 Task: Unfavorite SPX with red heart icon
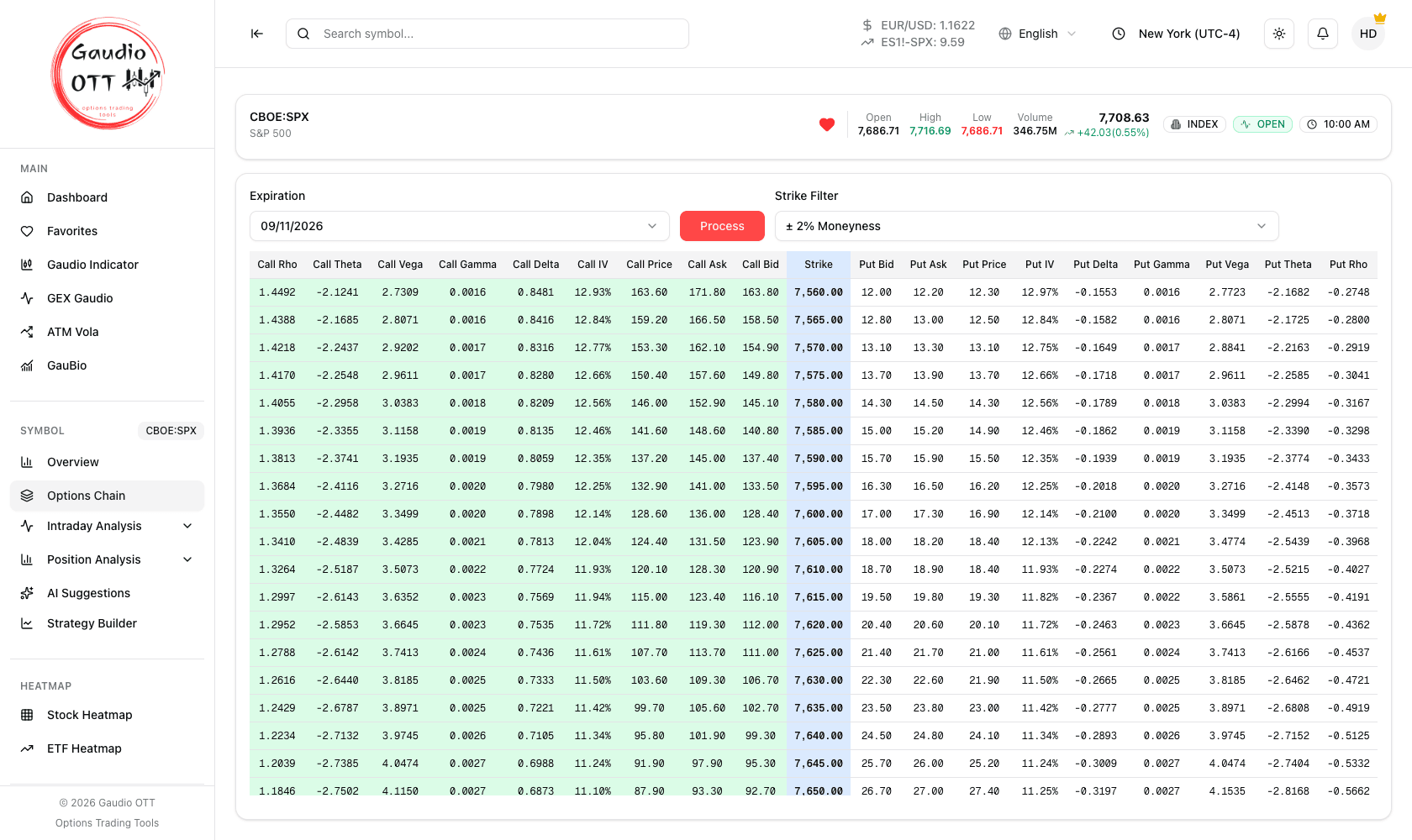coord(827,125)
